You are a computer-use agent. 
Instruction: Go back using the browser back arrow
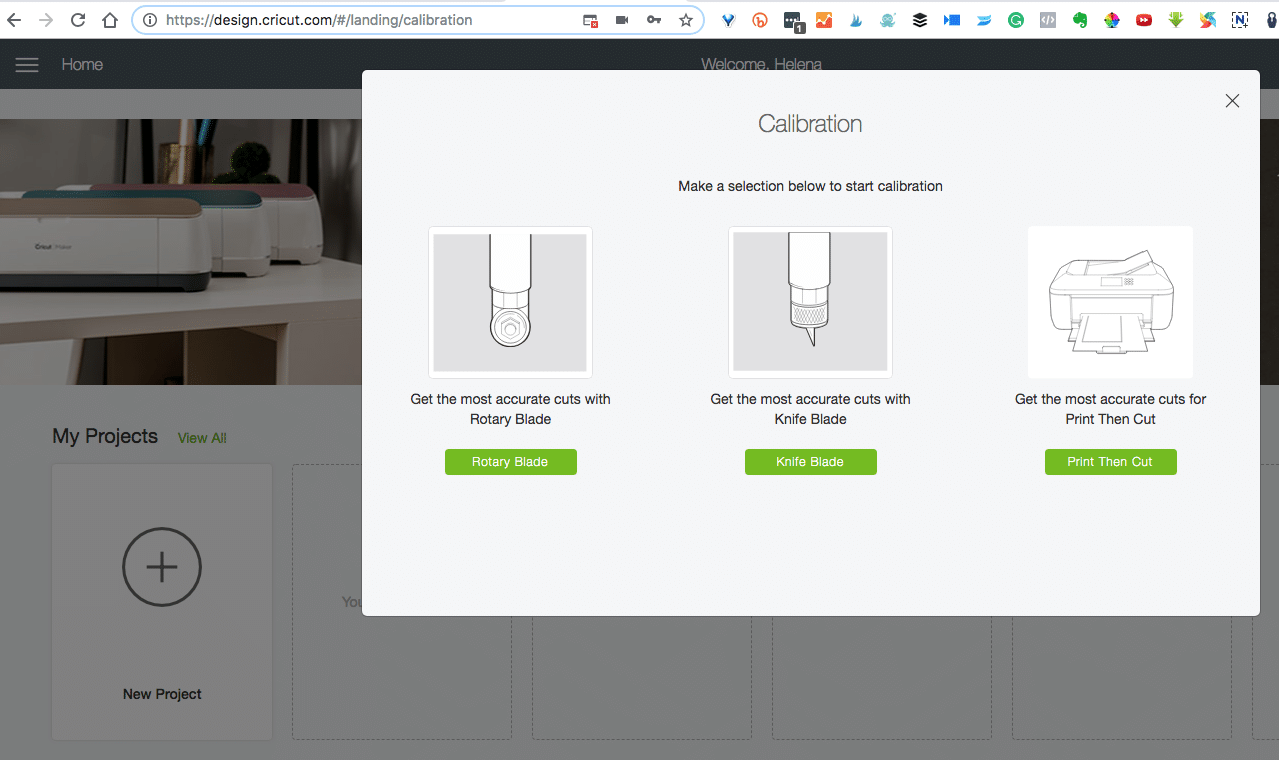[14, 20]
